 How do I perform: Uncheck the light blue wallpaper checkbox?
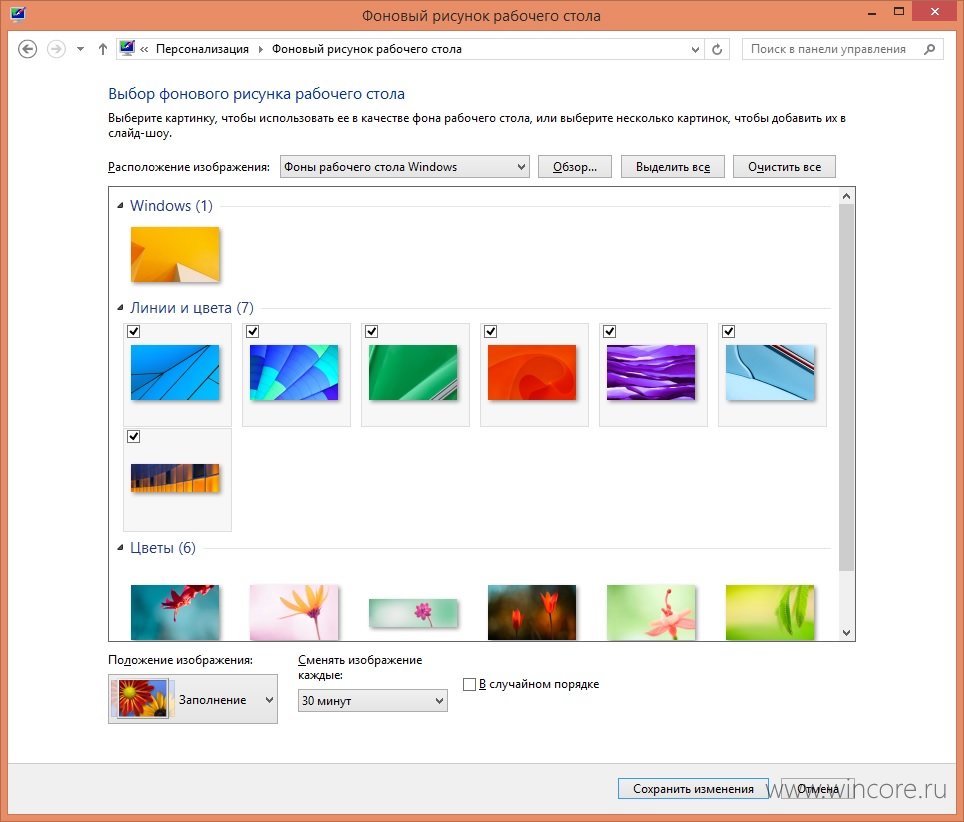[729, 332]
